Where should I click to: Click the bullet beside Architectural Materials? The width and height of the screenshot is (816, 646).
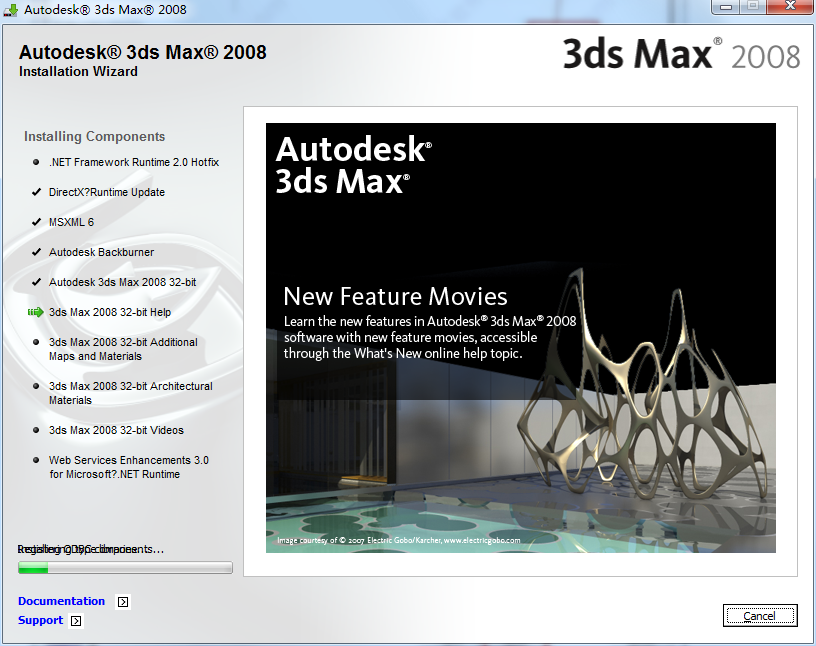pyautogui.click(x=36, y=386)
